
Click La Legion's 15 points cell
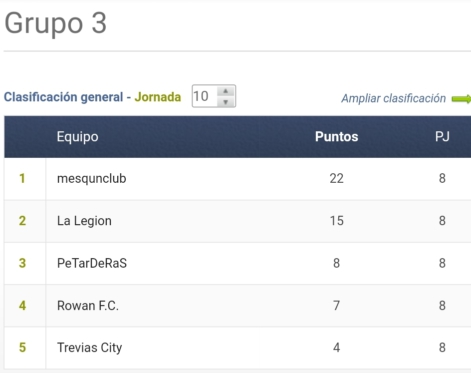(x=337, y=221)
